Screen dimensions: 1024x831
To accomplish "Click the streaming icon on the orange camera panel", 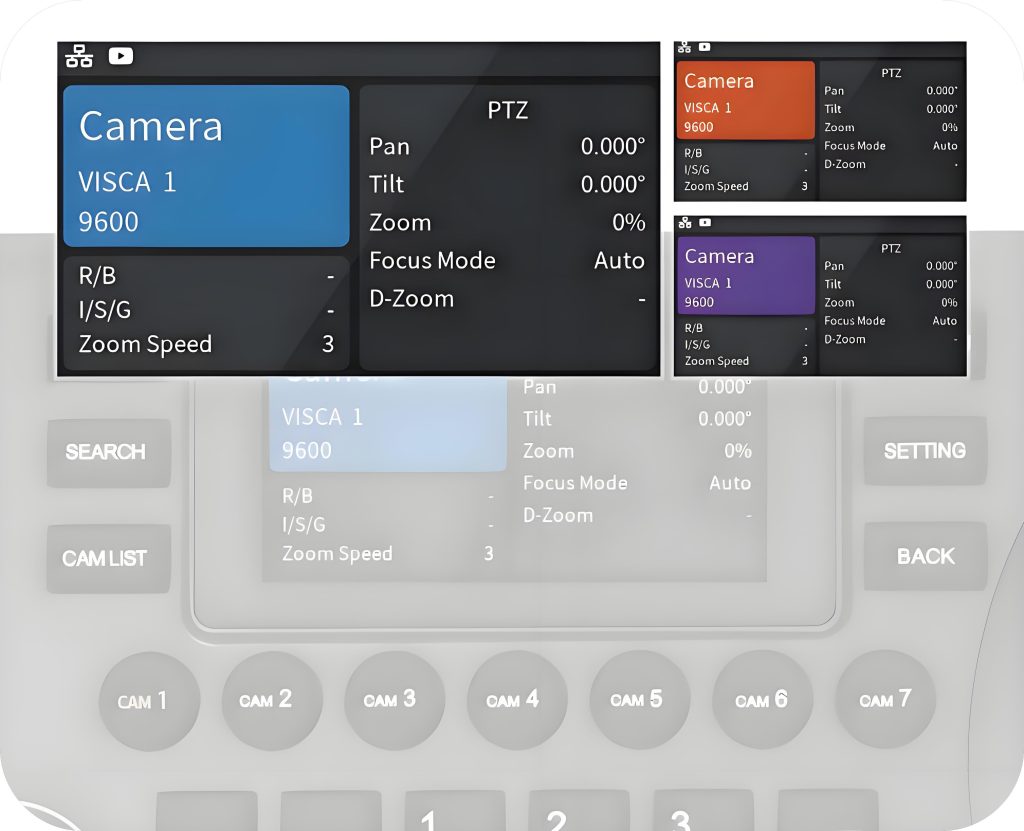I will click(x=705, y=46).
